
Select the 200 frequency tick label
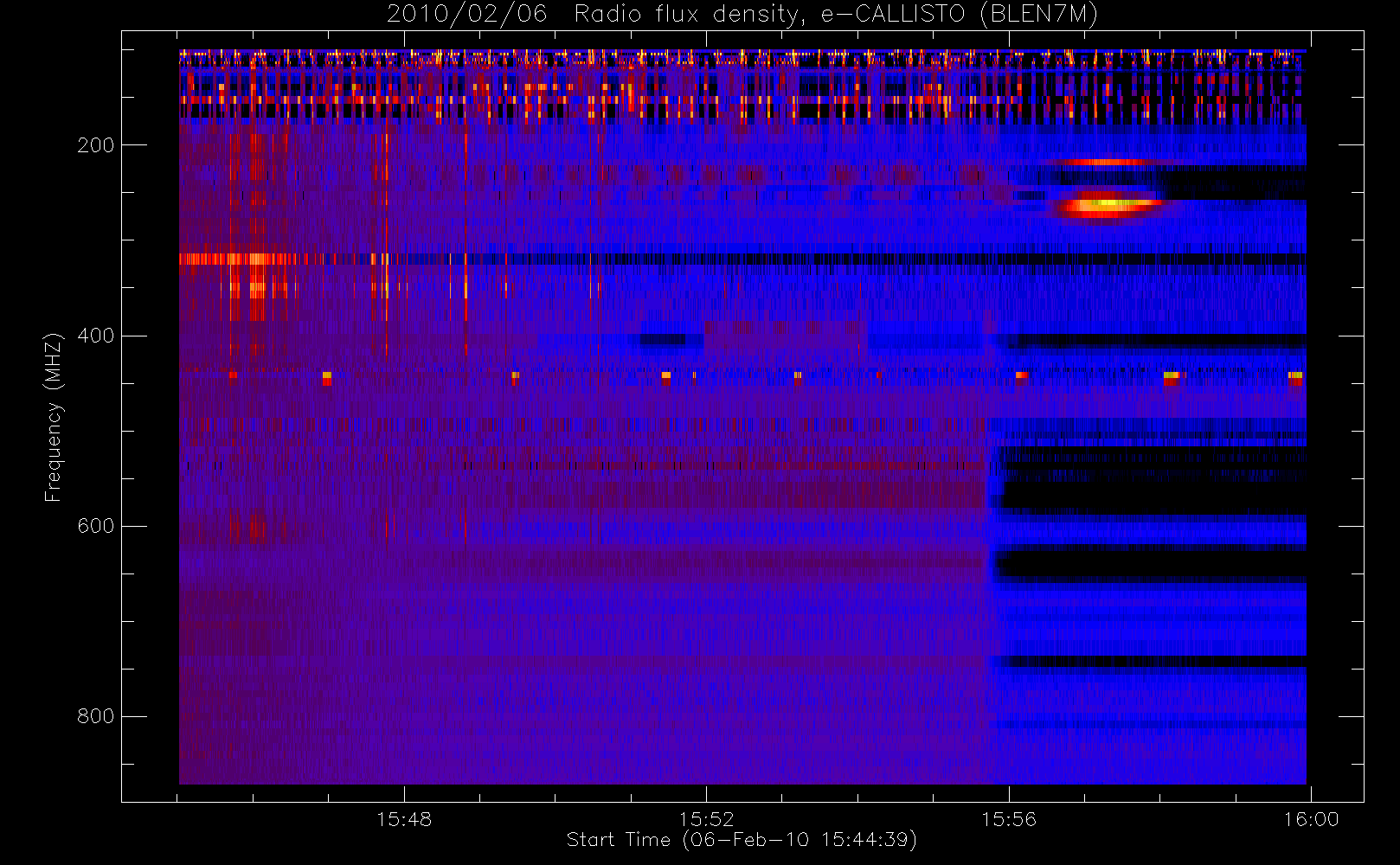[x=95, y=145]
